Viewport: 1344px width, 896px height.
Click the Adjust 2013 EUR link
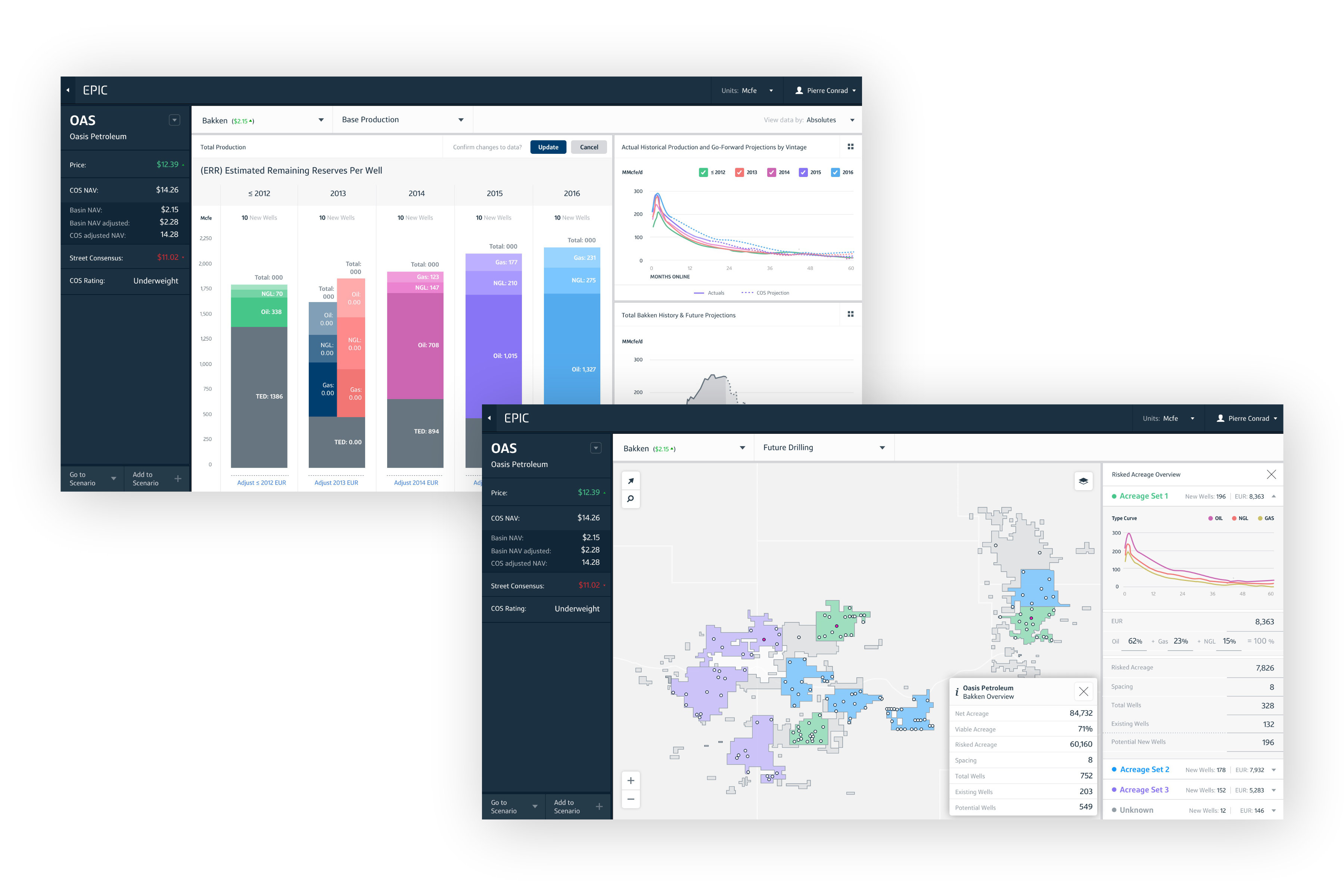336,482
